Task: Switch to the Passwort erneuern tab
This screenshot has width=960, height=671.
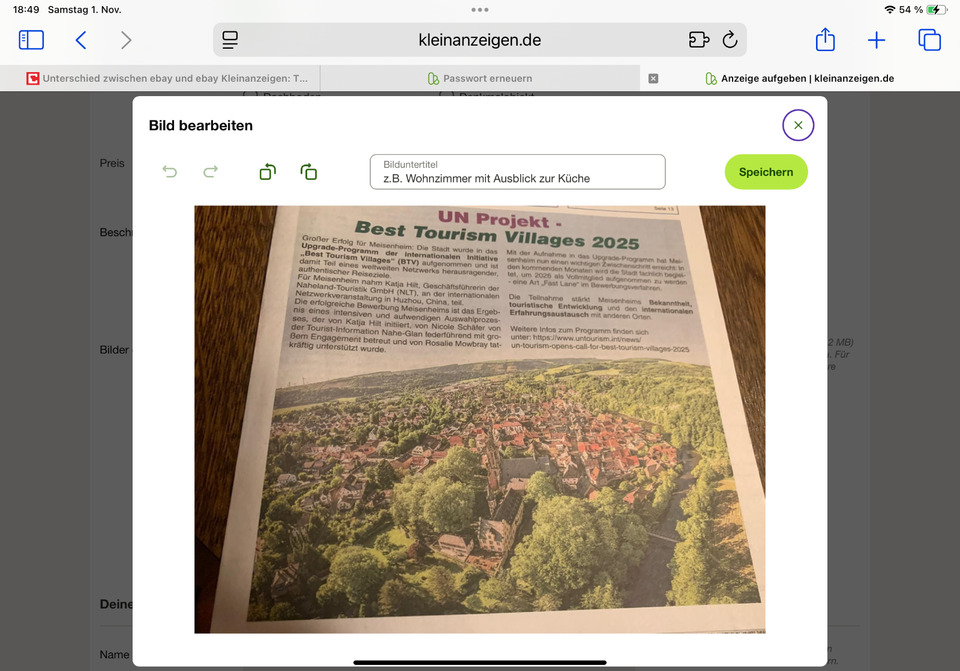Action: (x=480, y=78)
